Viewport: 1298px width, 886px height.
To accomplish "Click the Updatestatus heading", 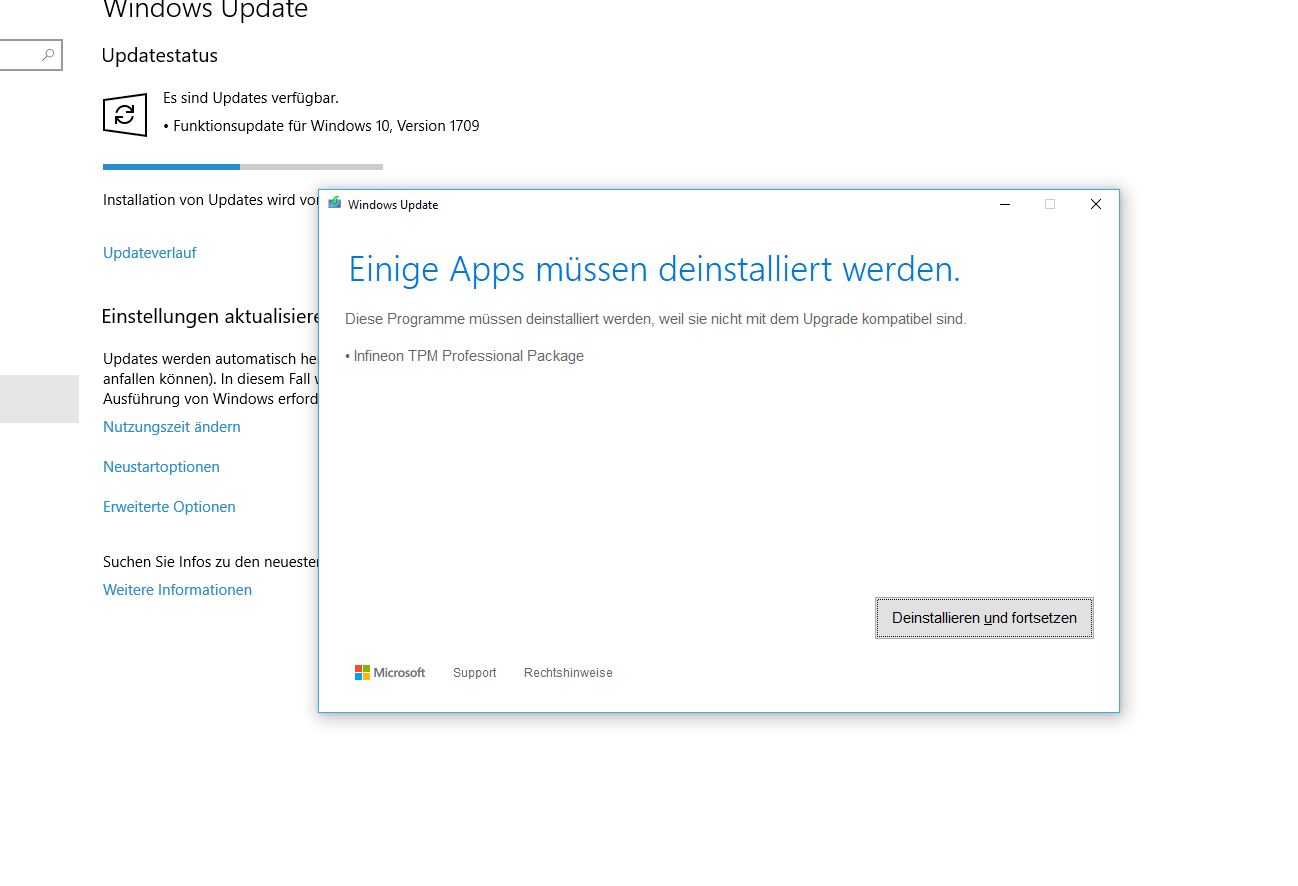I will coord(160,56).
